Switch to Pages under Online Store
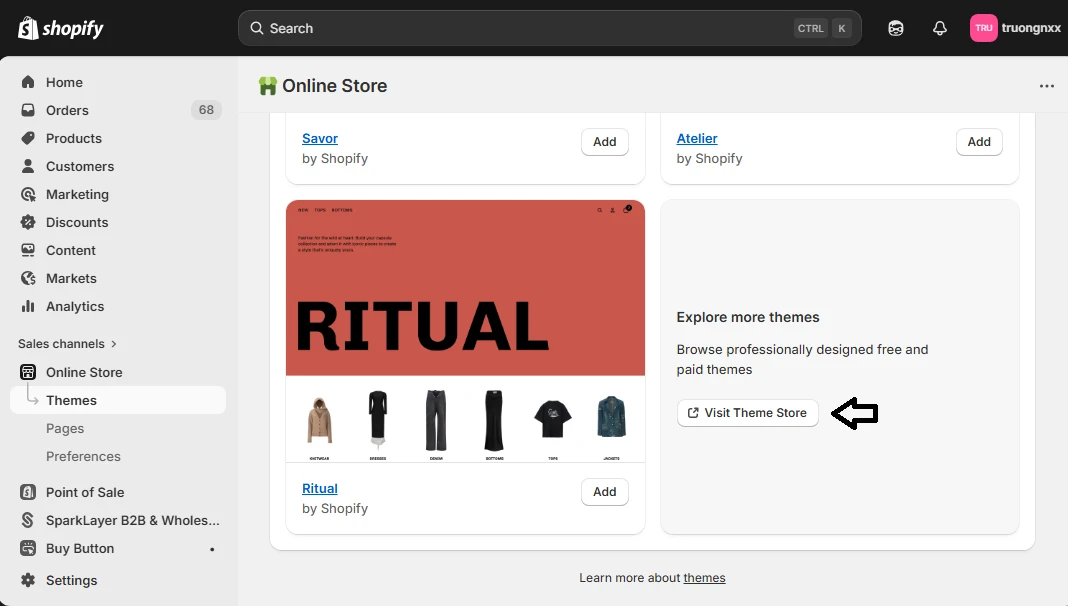Image resolution: width=1068 pixels, height=606 pixels. (x=65, y=428)
